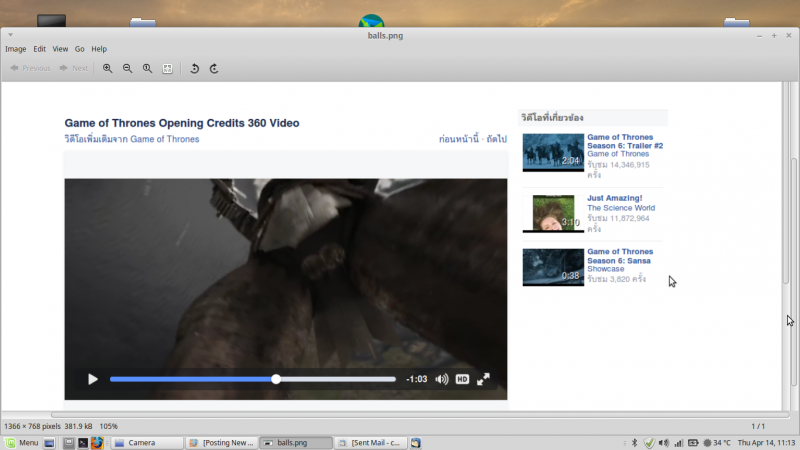Click the system volume tray icon
Viewport: 800px width, 450px height.
[x=664, y=443]
